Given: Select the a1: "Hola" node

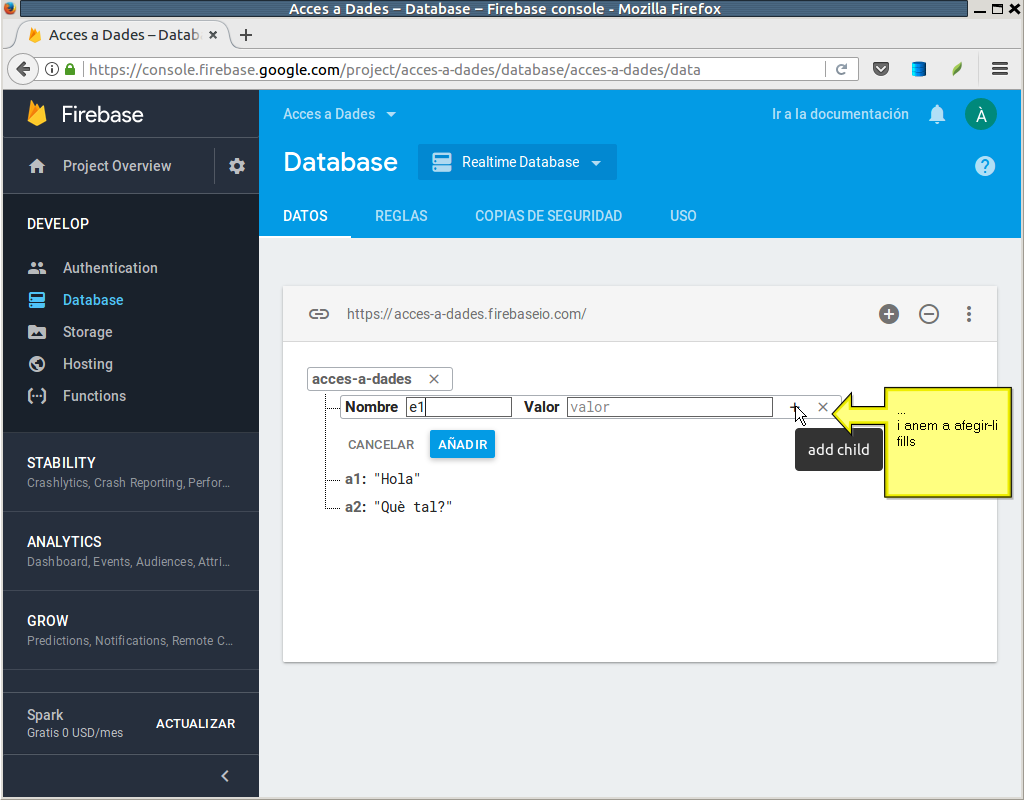Looking at the screenshot, I should point(382,479).
